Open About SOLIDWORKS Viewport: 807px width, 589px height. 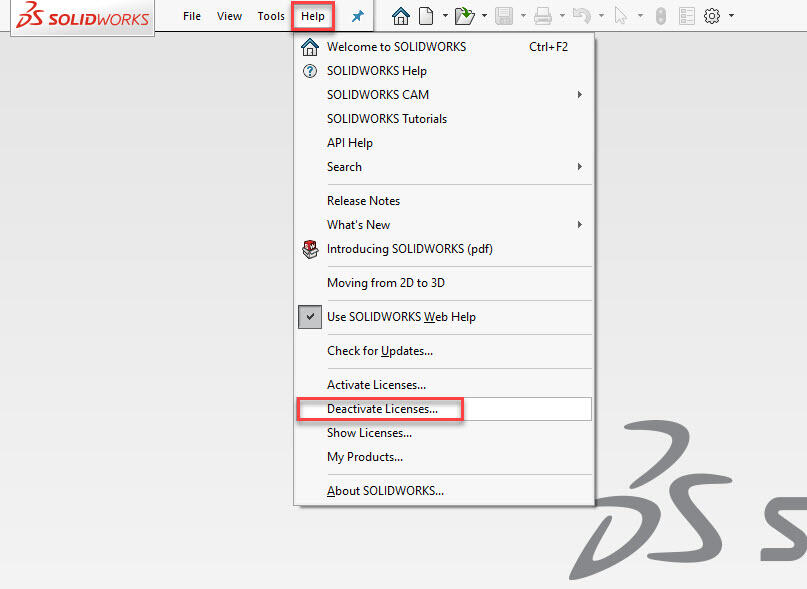[385, 491]
